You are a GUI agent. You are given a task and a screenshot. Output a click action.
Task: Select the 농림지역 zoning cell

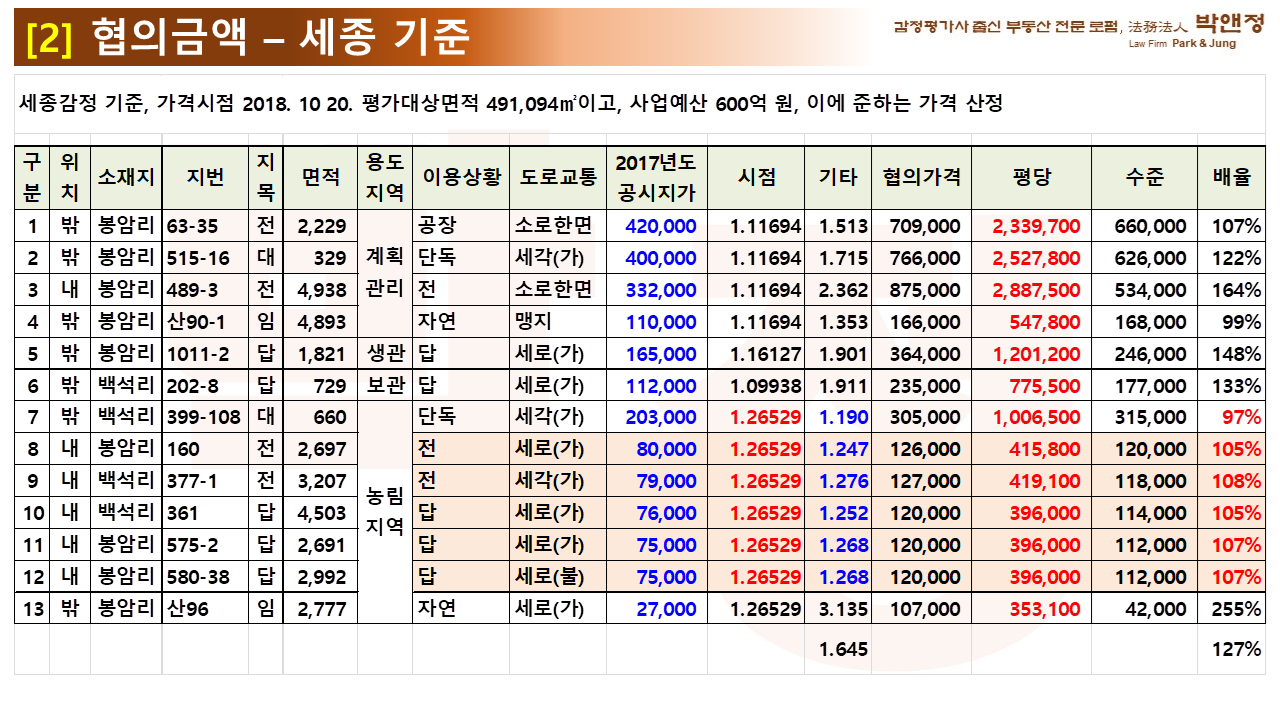point(385,512)
